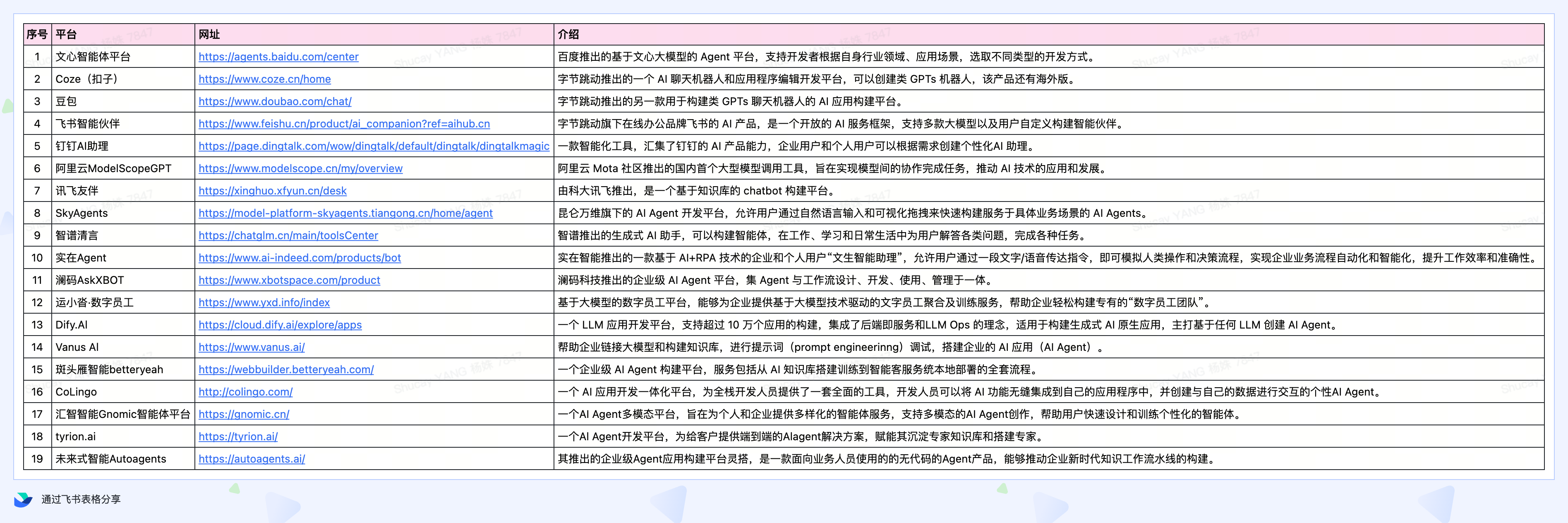Select the tyrion.ai platform name cell

[x=123, y=437]
